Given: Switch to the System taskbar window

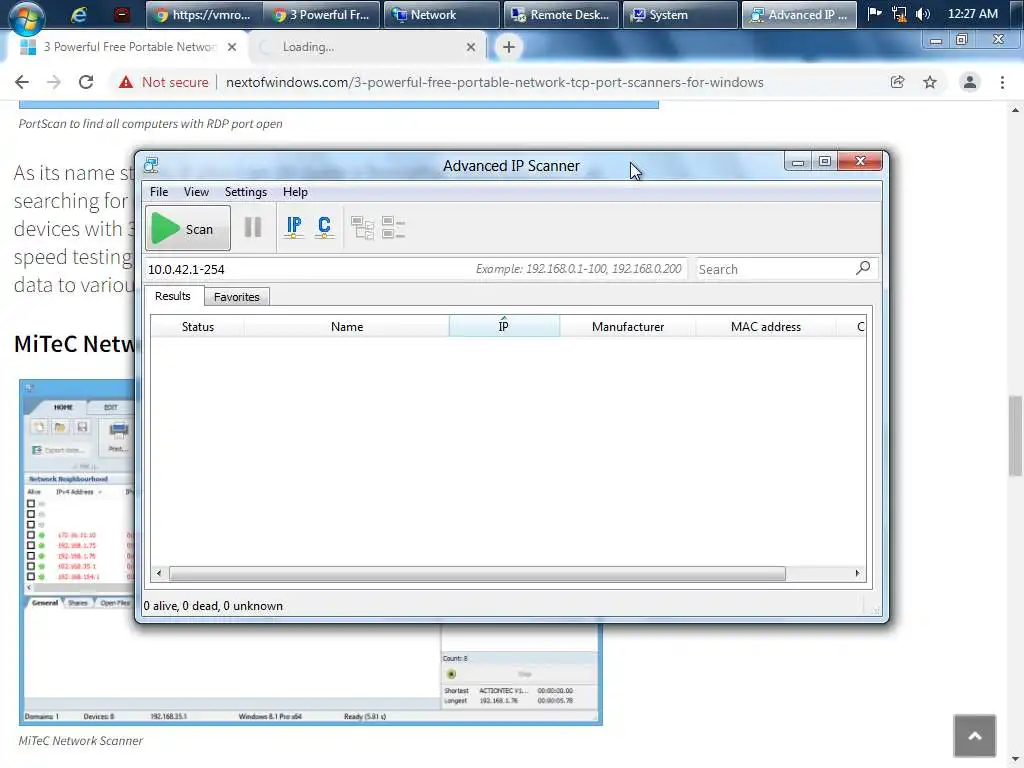Looking at the screenshot, I should point(680,14).
